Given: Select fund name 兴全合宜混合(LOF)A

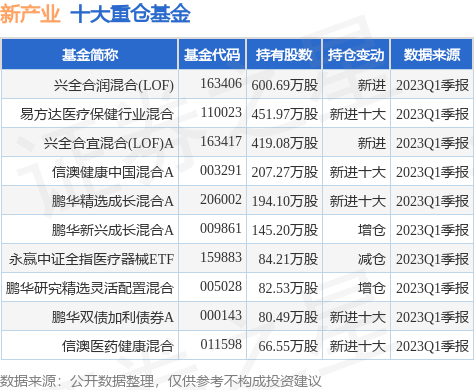Looking at the screenshot, I should point(109,143).
